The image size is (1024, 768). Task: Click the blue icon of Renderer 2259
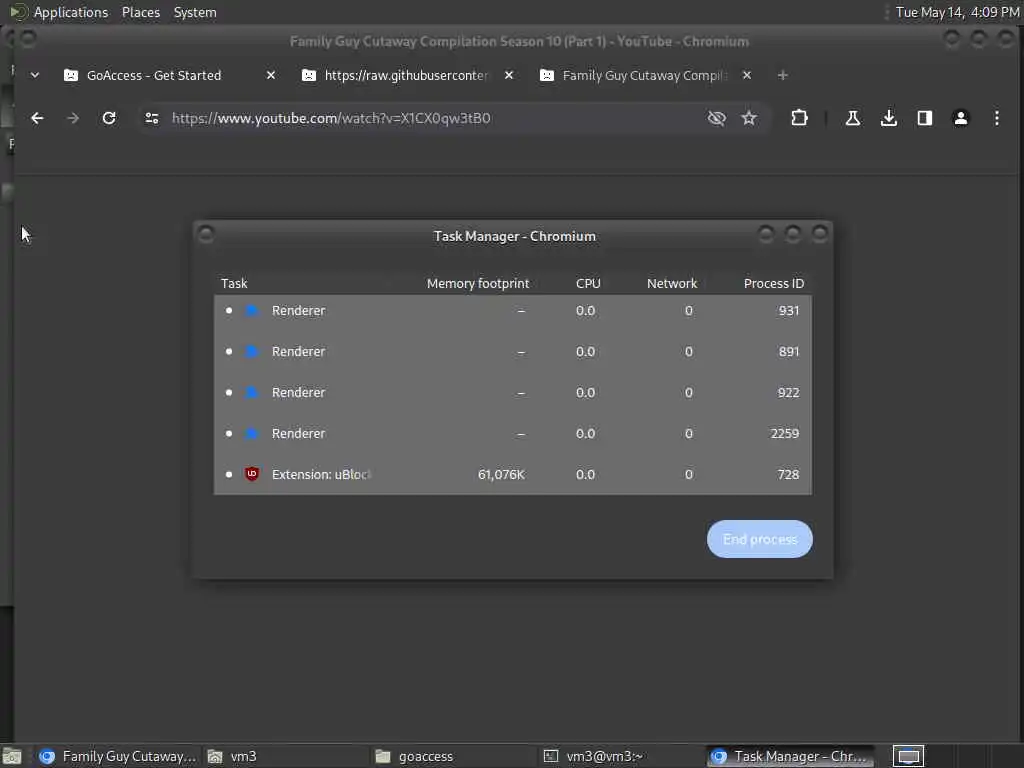click(252, 434)
